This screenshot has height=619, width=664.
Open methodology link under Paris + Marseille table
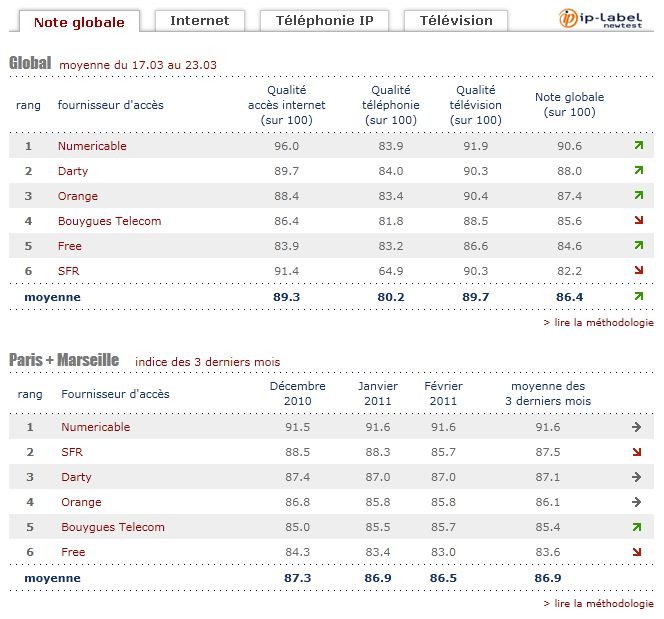point(598,604)
